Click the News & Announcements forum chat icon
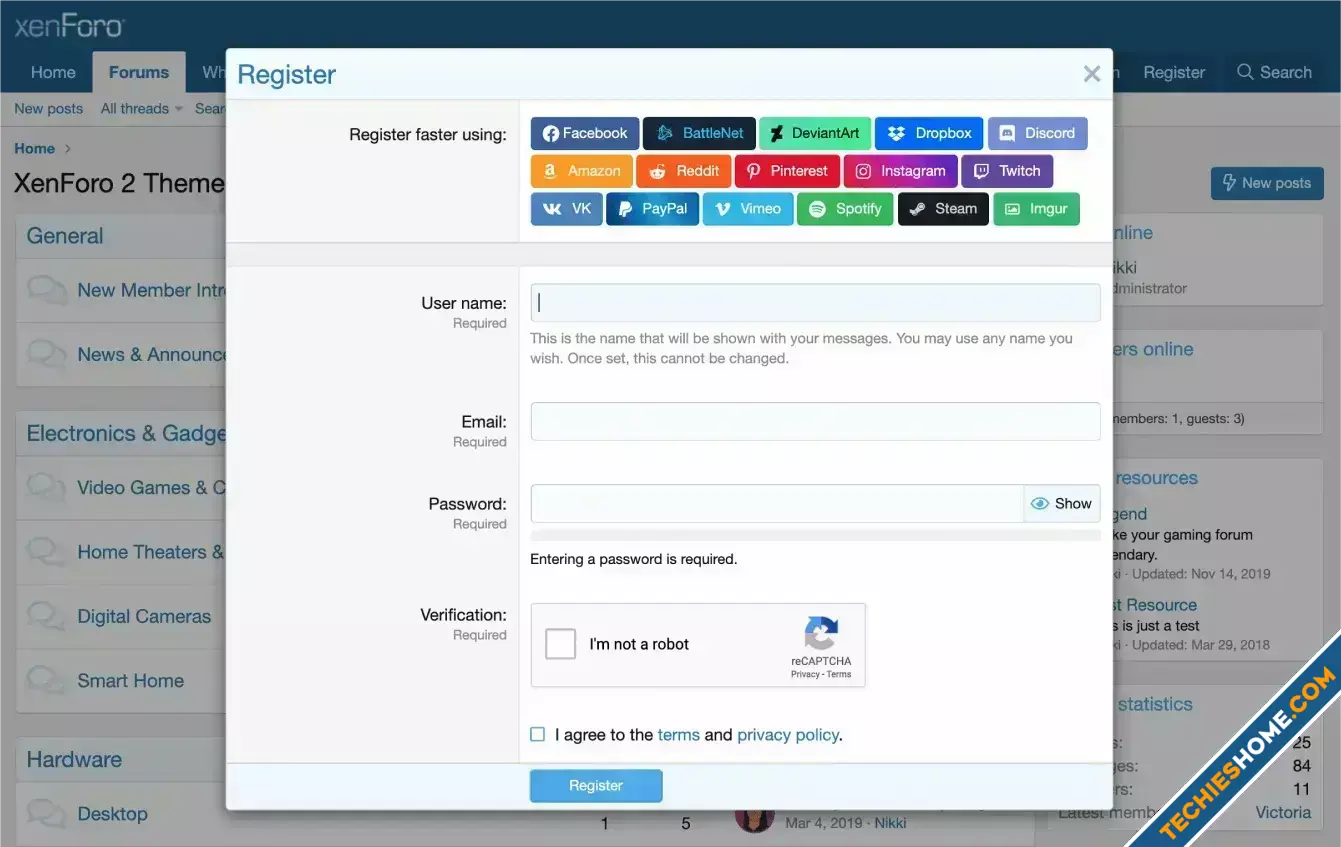Viewport: 1341px width, 847px height. coord(47,355)
